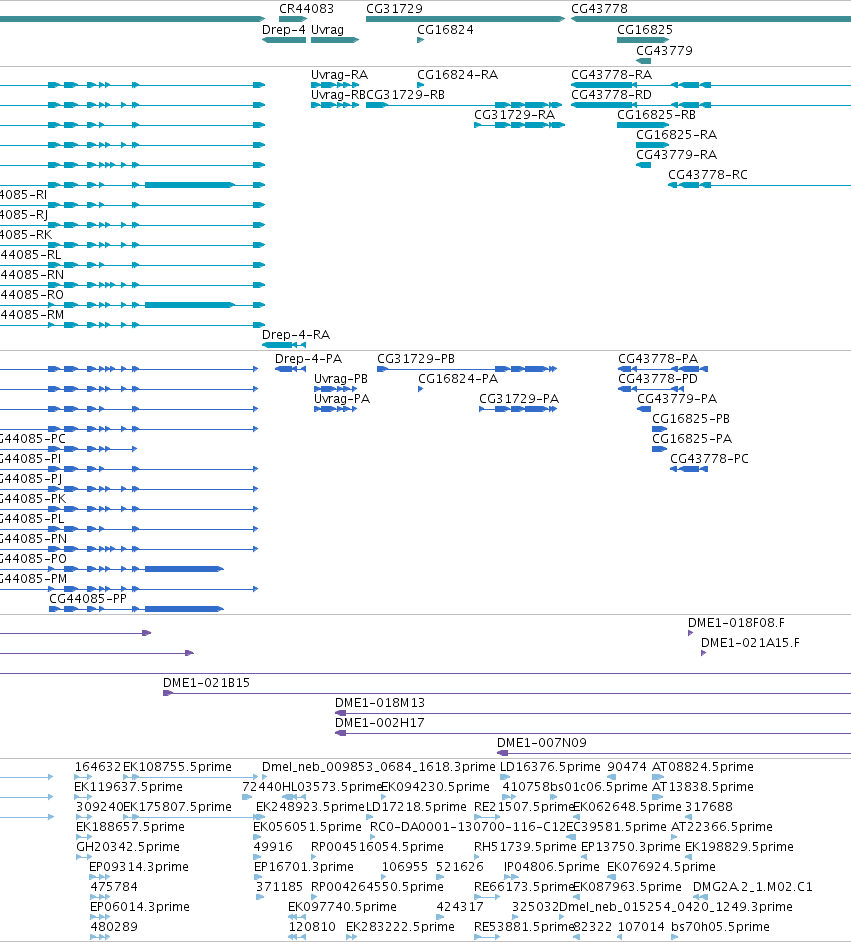Viewport: 851px width, 942px height.
Task: Click protein Uvrag-PA
Action: pyautogui.click(x=342, y=399)
